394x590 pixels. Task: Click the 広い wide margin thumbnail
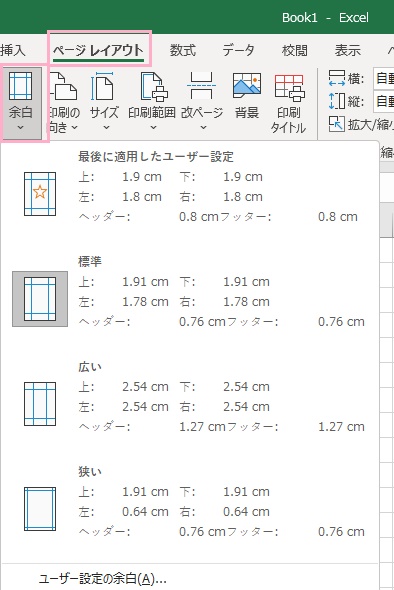pyautogui.click(x=40, y=404)
